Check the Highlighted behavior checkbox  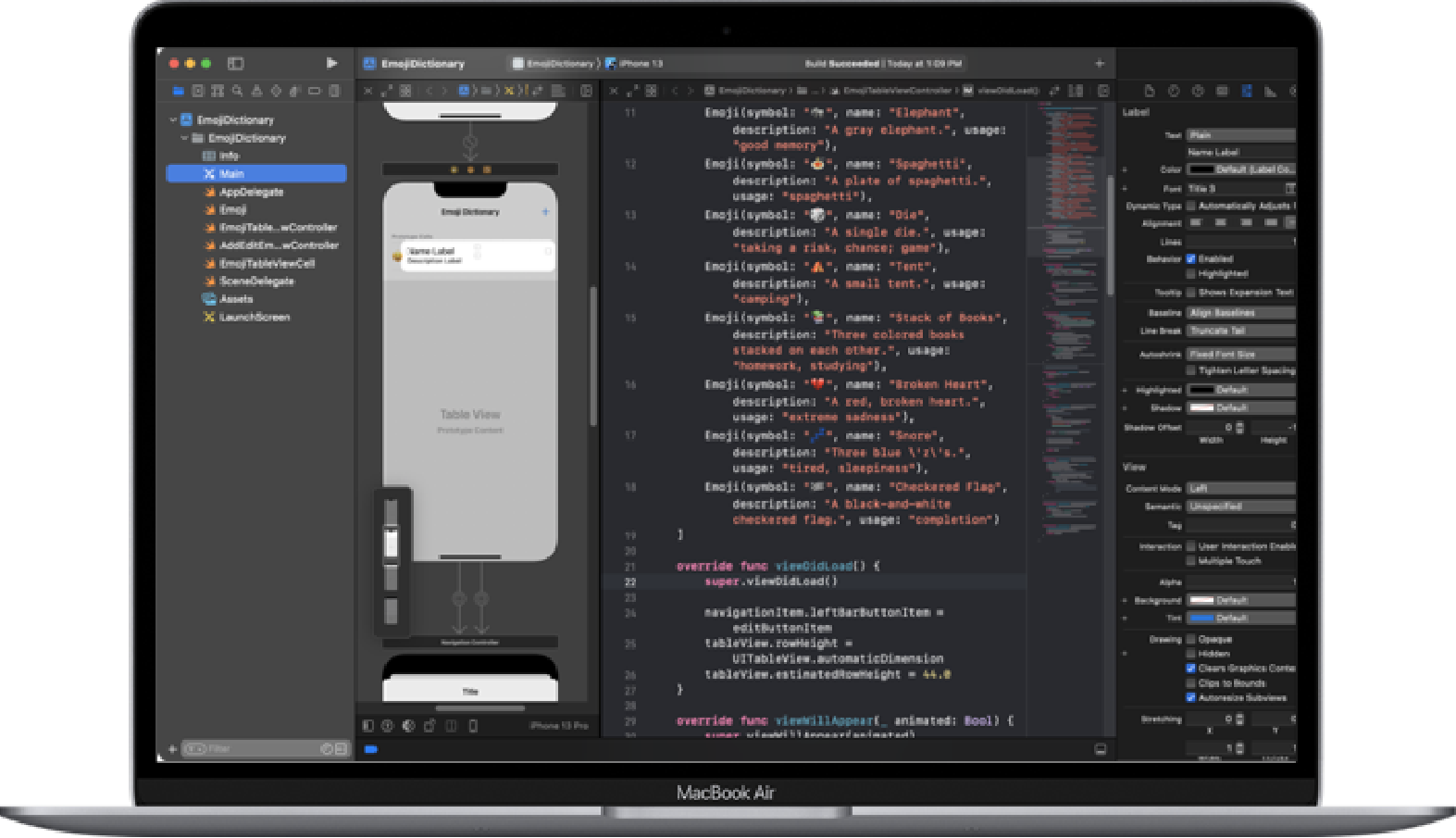coord(1191,274)
